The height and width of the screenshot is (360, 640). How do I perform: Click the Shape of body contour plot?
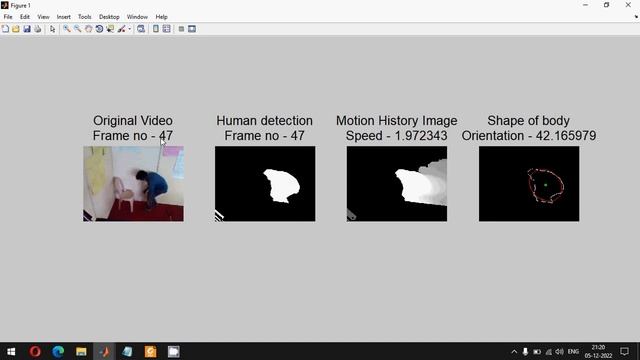(529, 184)
